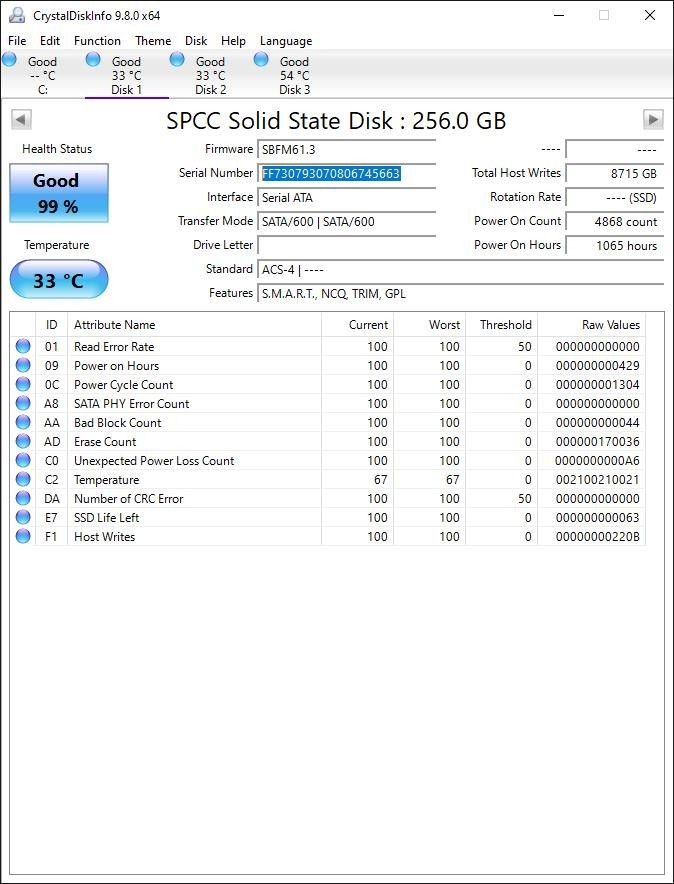Click status orb of SSD Life Left row
Viewport: 674px width, 884px height.
pyautogui.click(x=23, y=517)
